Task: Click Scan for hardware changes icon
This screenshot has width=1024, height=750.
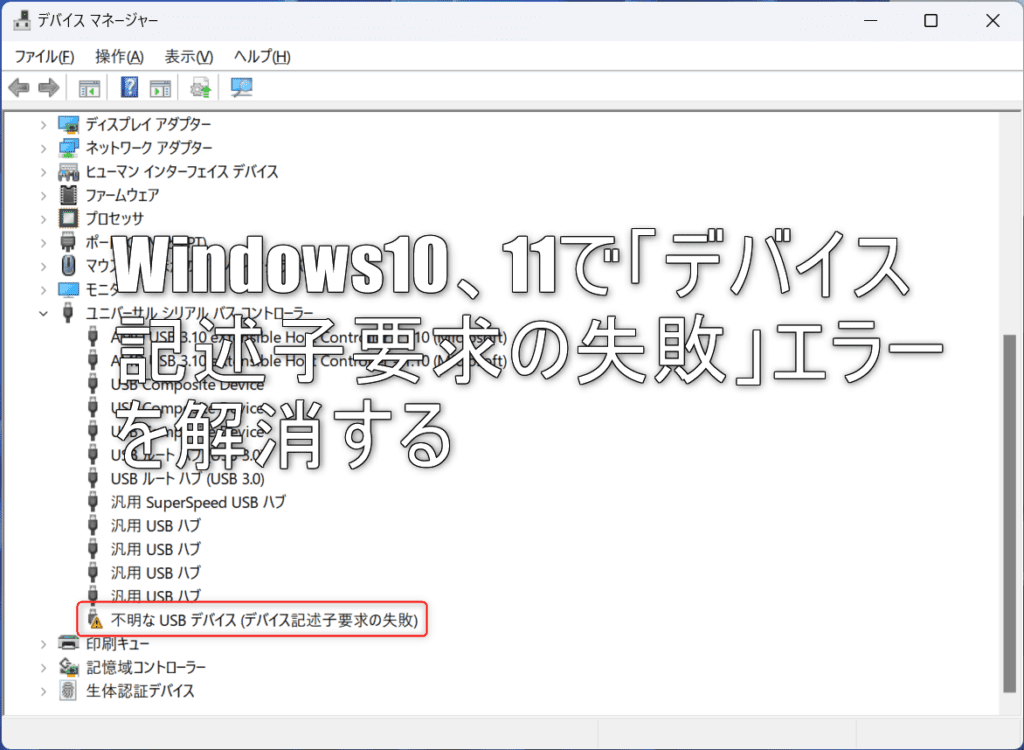Action: click(242, 87)
